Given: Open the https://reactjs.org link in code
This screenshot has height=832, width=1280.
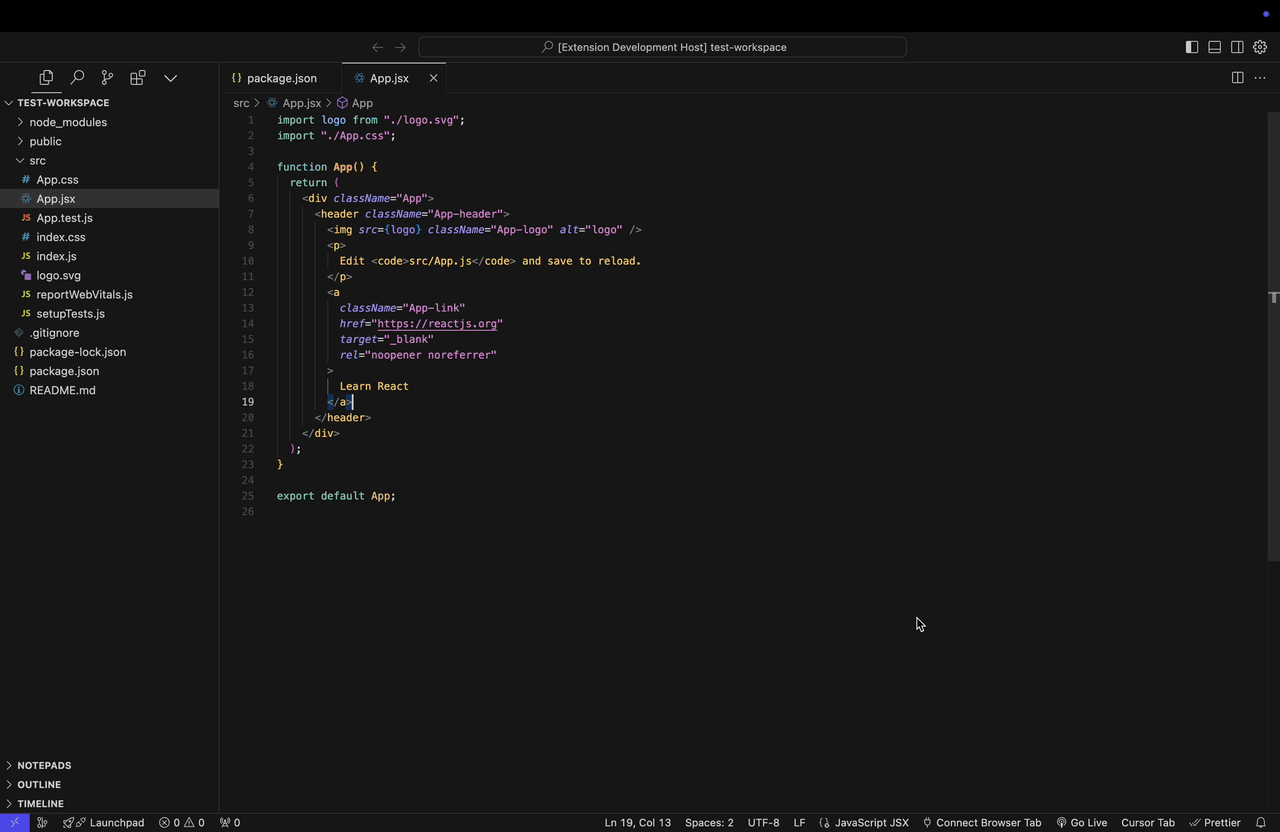Looking at the screenshot, I should point(437,323).
